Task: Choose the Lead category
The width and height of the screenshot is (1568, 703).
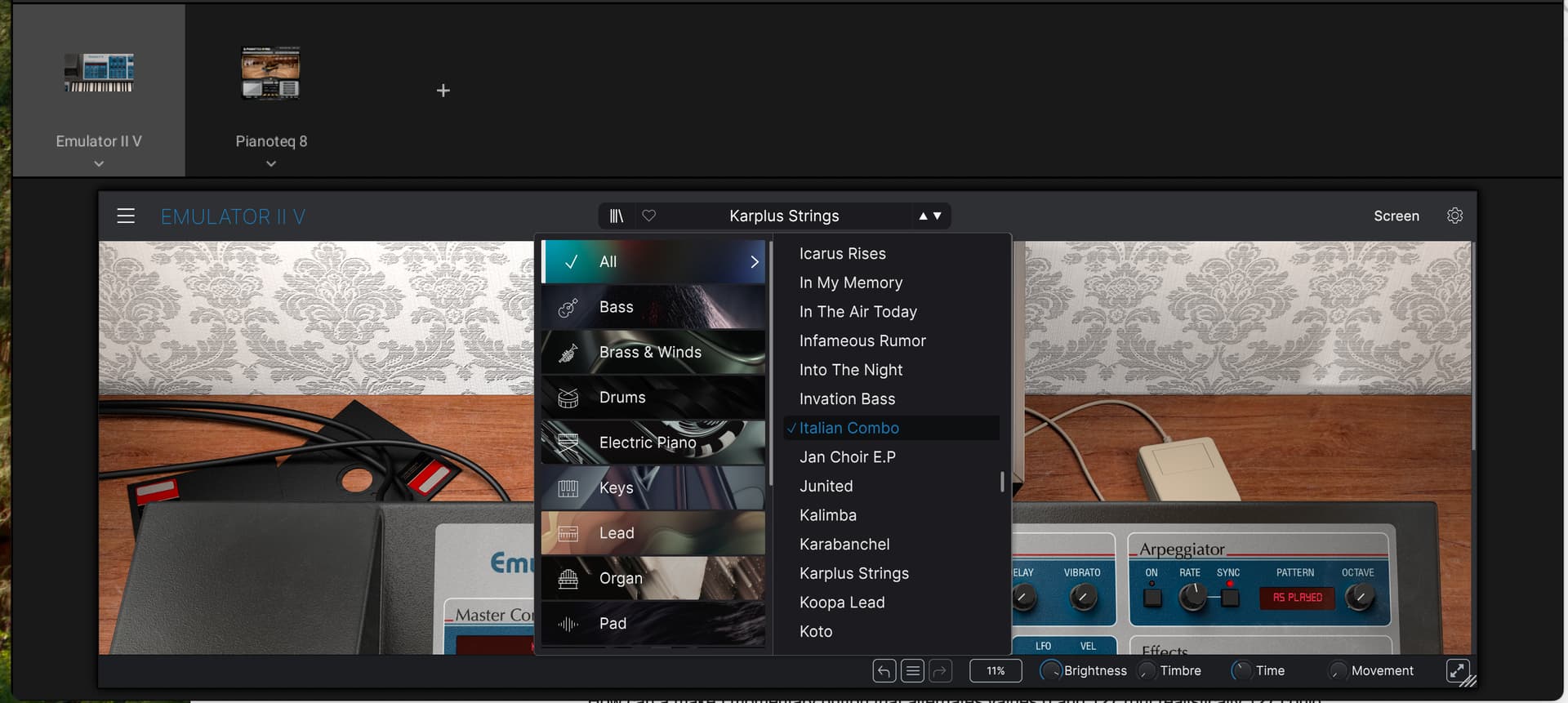Action: 653,533
